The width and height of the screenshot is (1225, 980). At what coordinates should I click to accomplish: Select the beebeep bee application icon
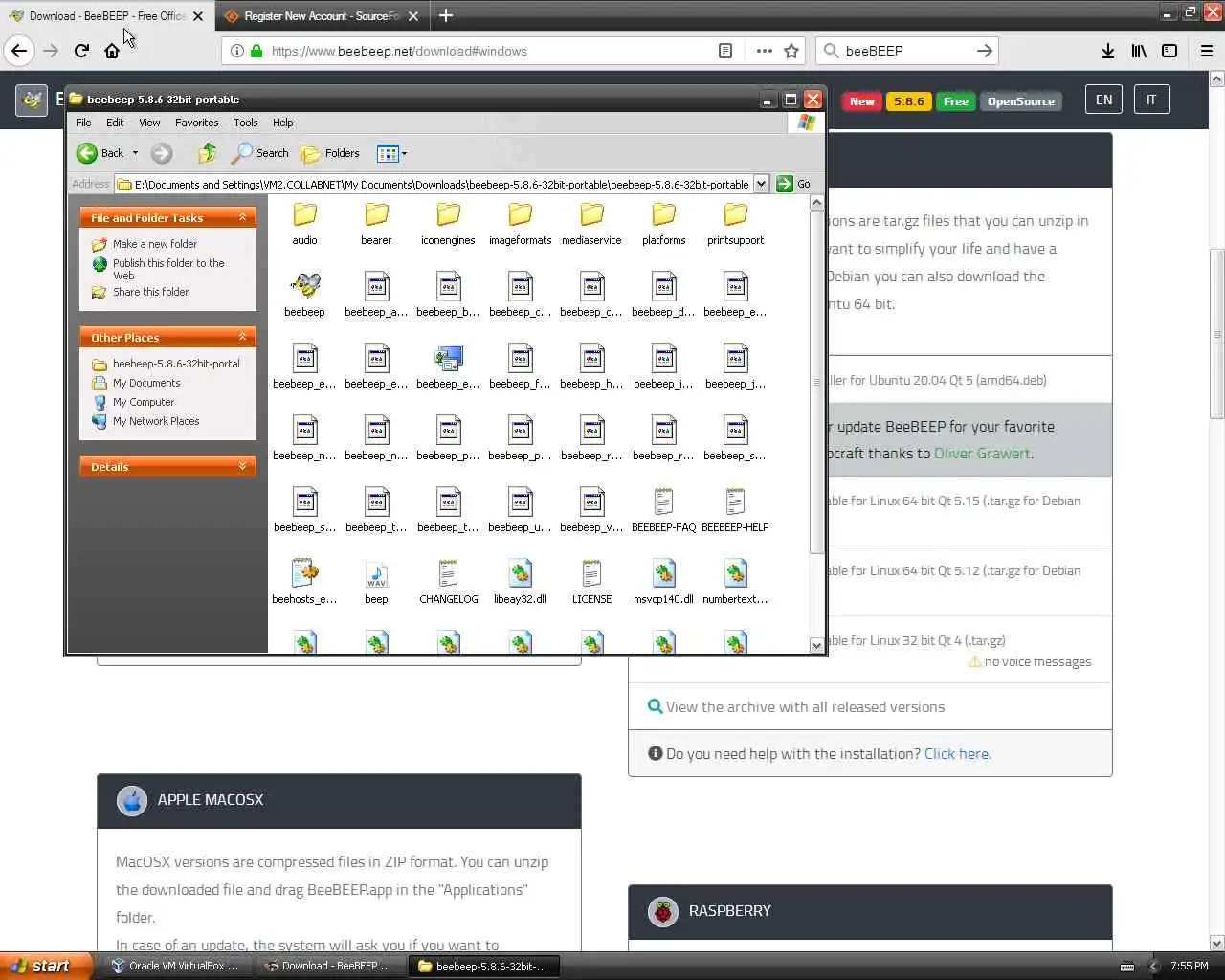point(304,295)
